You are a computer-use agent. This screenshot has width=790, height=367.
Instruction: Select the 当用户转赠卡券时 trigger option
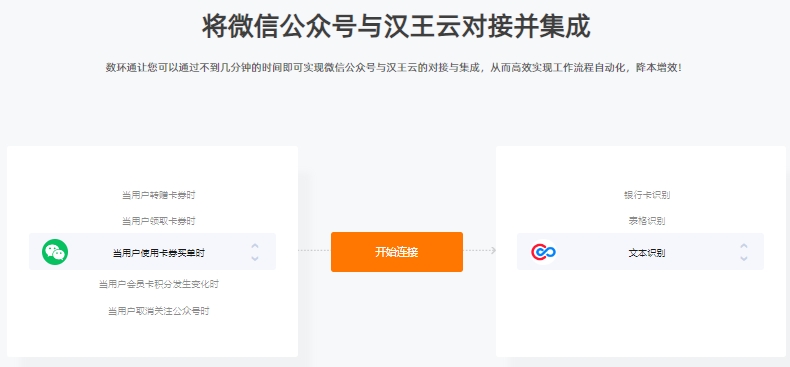click(159, 195)
